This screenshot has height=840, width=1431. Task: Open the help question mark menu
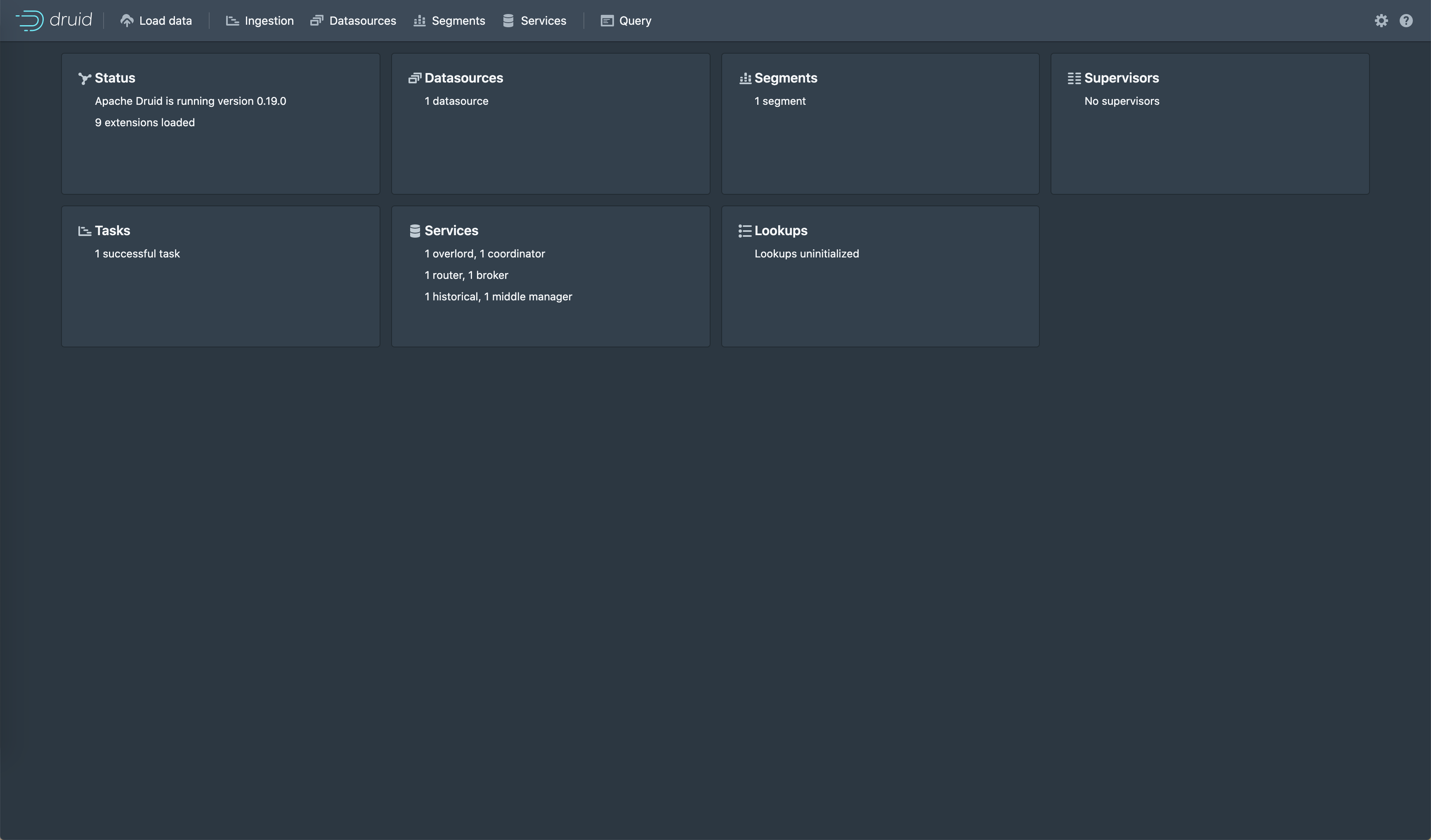pyautogui.click(x=1406, y=21)
